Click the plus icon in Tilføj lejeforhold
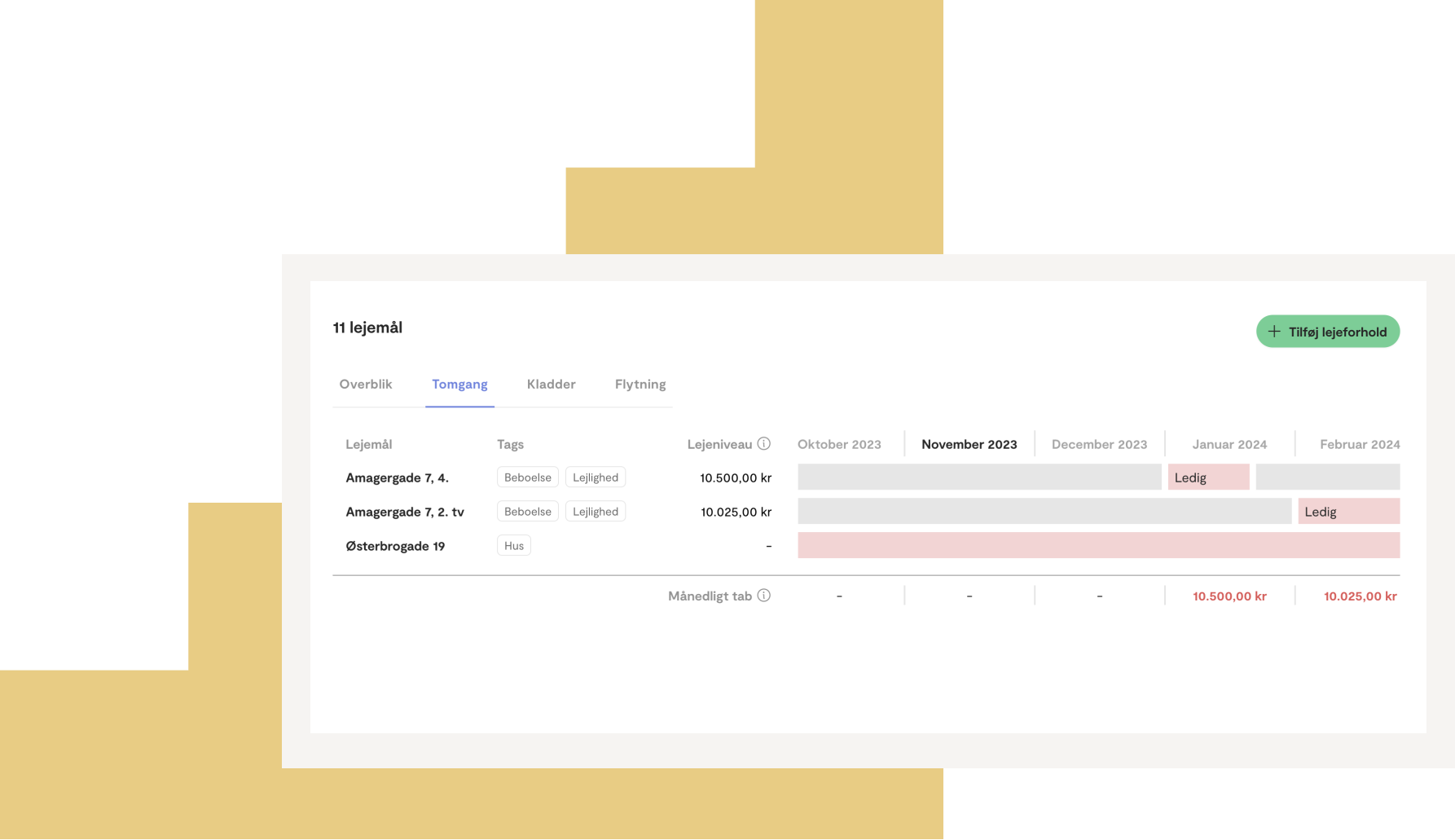Image resolution: width=1455 pixels, height=840 pixels. [x=1274, y=332]
